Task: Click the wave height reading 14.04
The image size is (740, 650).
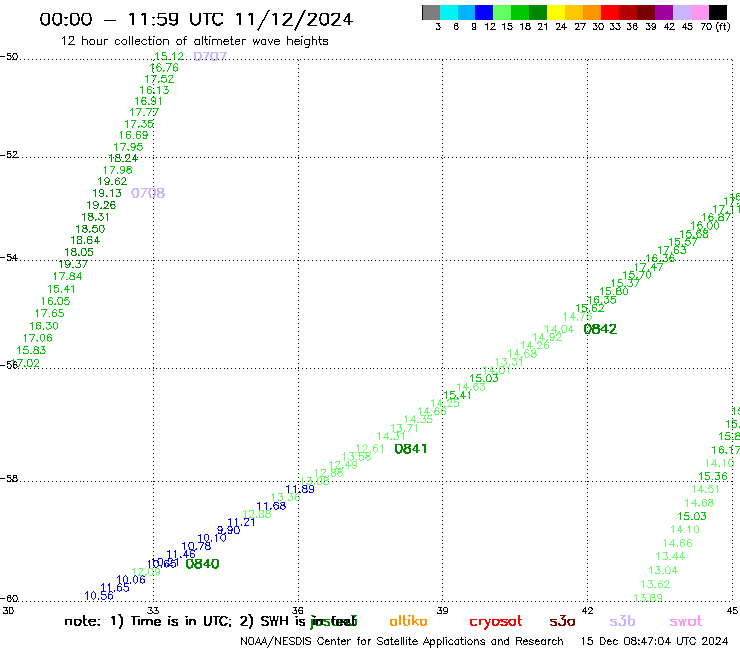Action: click(x=559, y=329)
